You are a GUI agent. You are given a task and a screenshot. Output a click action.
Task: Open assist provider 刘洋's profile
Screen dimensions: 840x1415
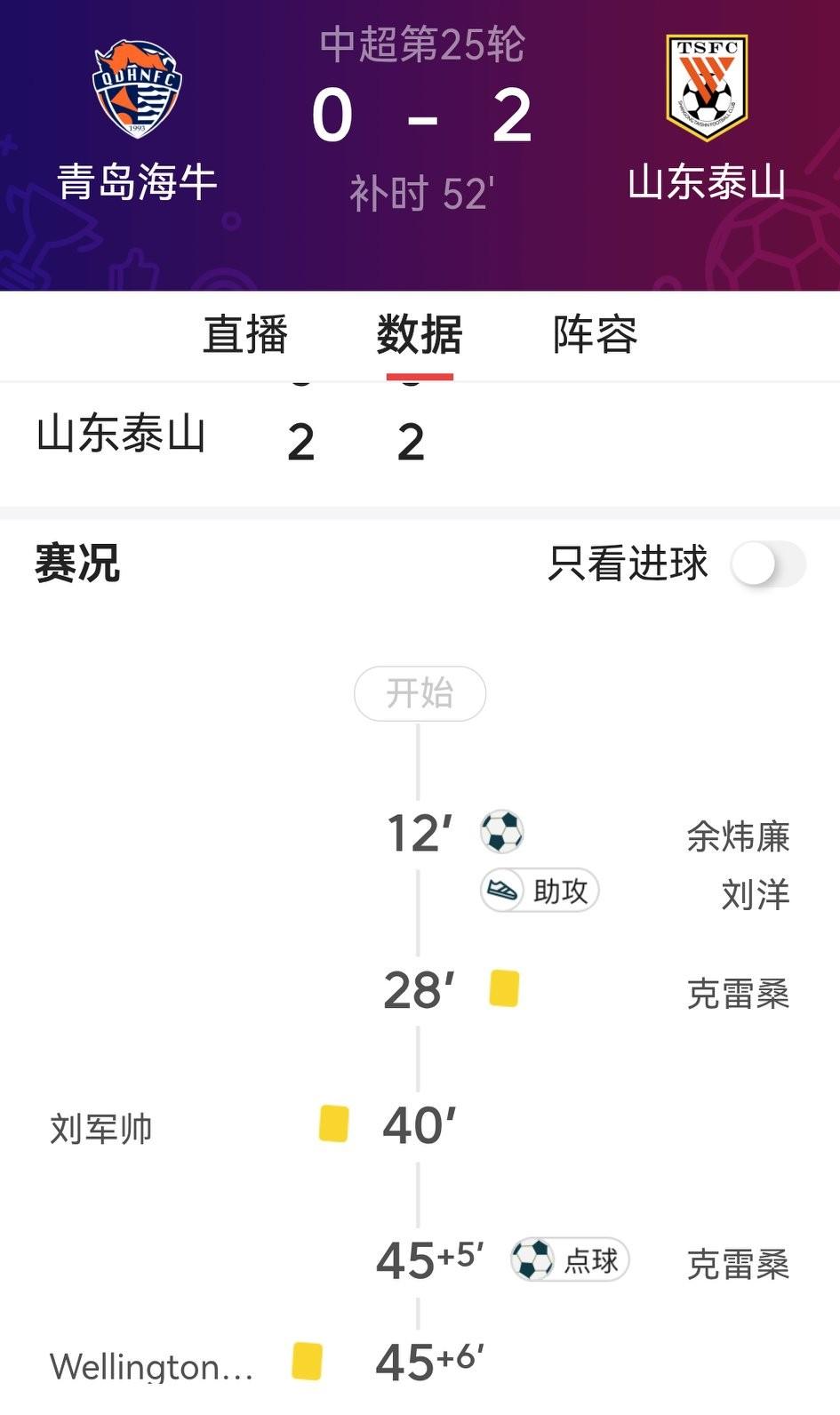[756, 894]
